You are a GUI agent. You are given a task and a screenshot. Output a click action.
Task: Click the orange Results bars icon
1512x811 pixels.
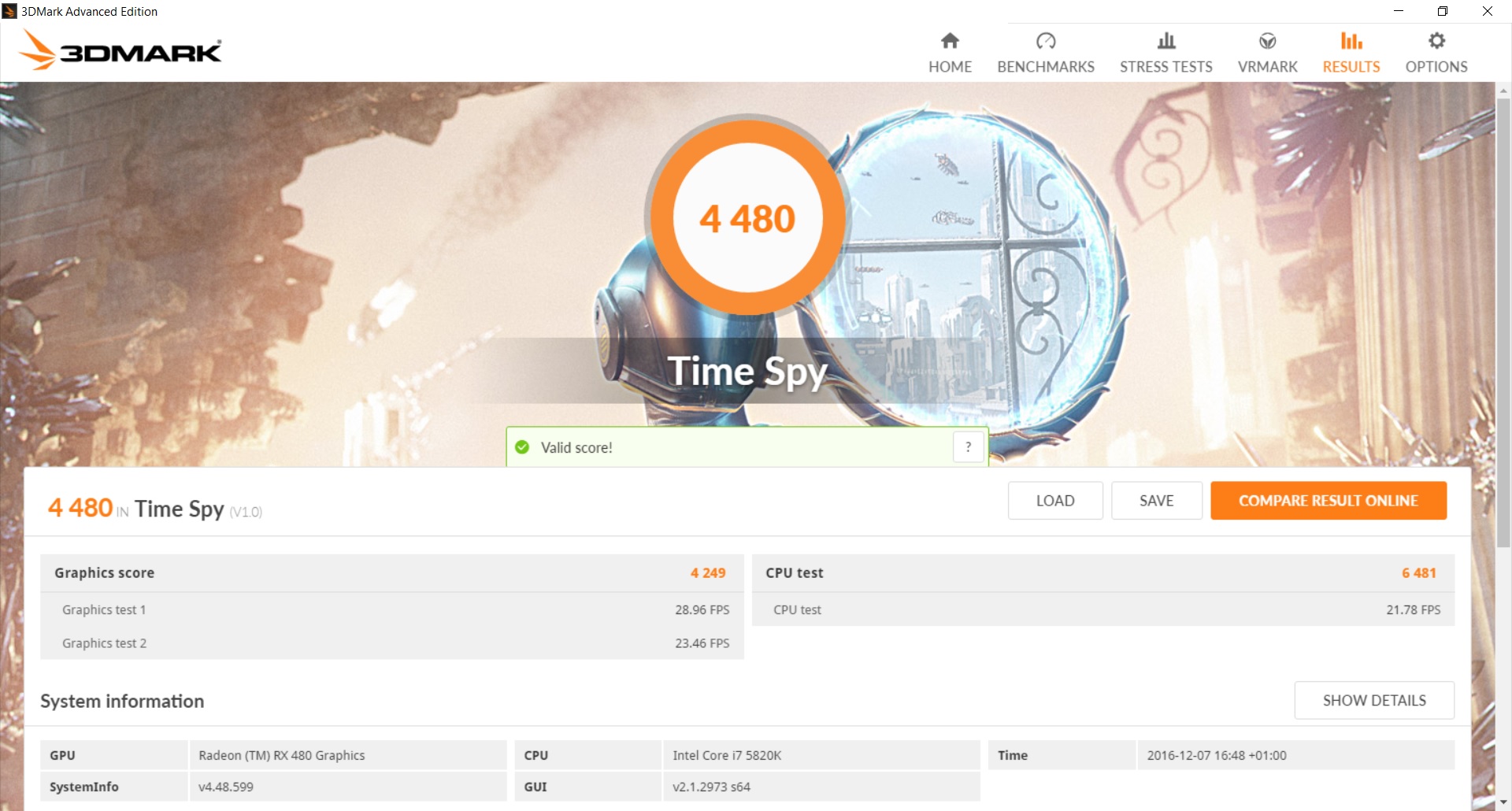pyautogui.click(x=1351, y=41)
